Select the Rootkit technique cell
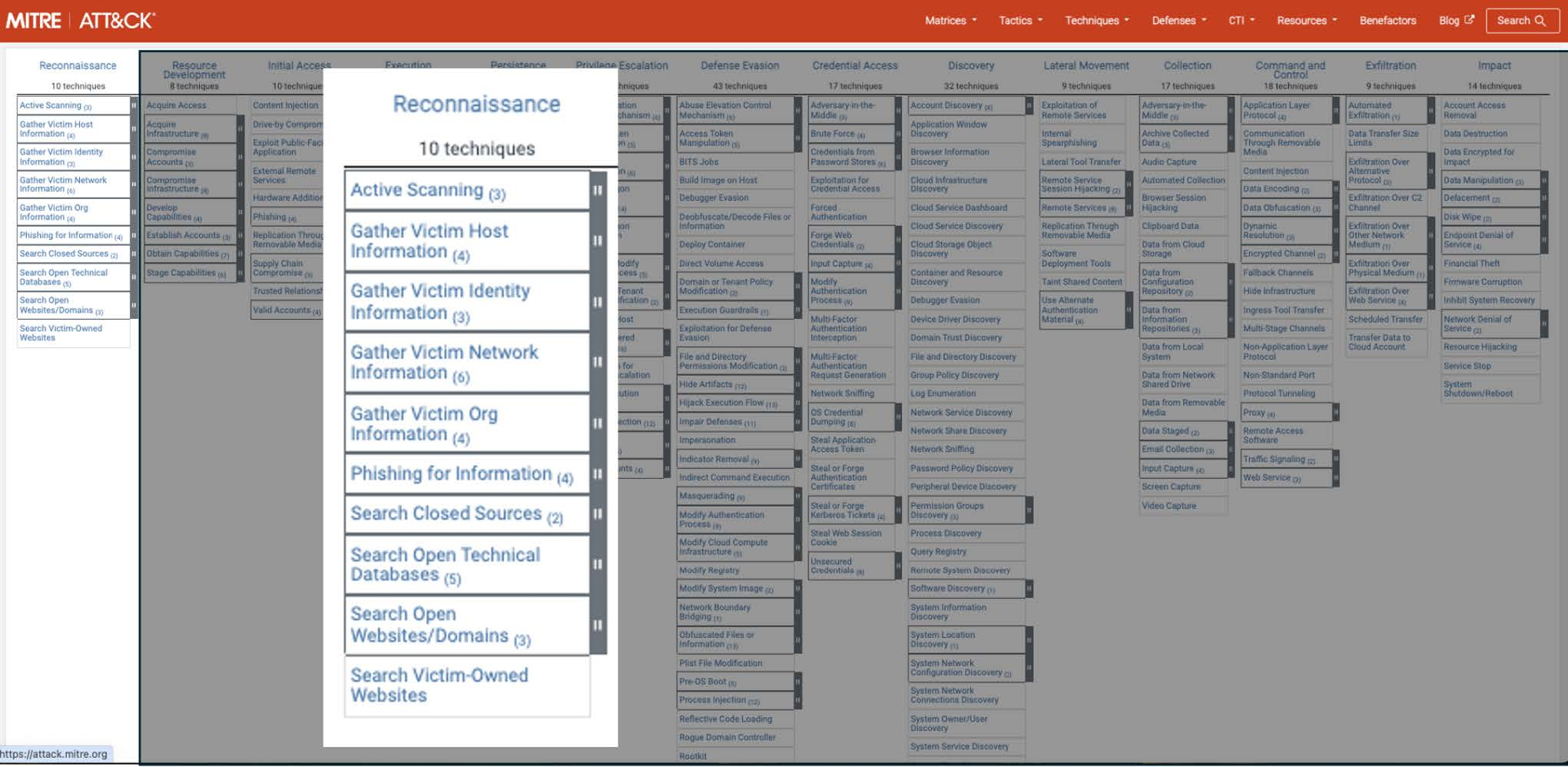 point(693,756)
